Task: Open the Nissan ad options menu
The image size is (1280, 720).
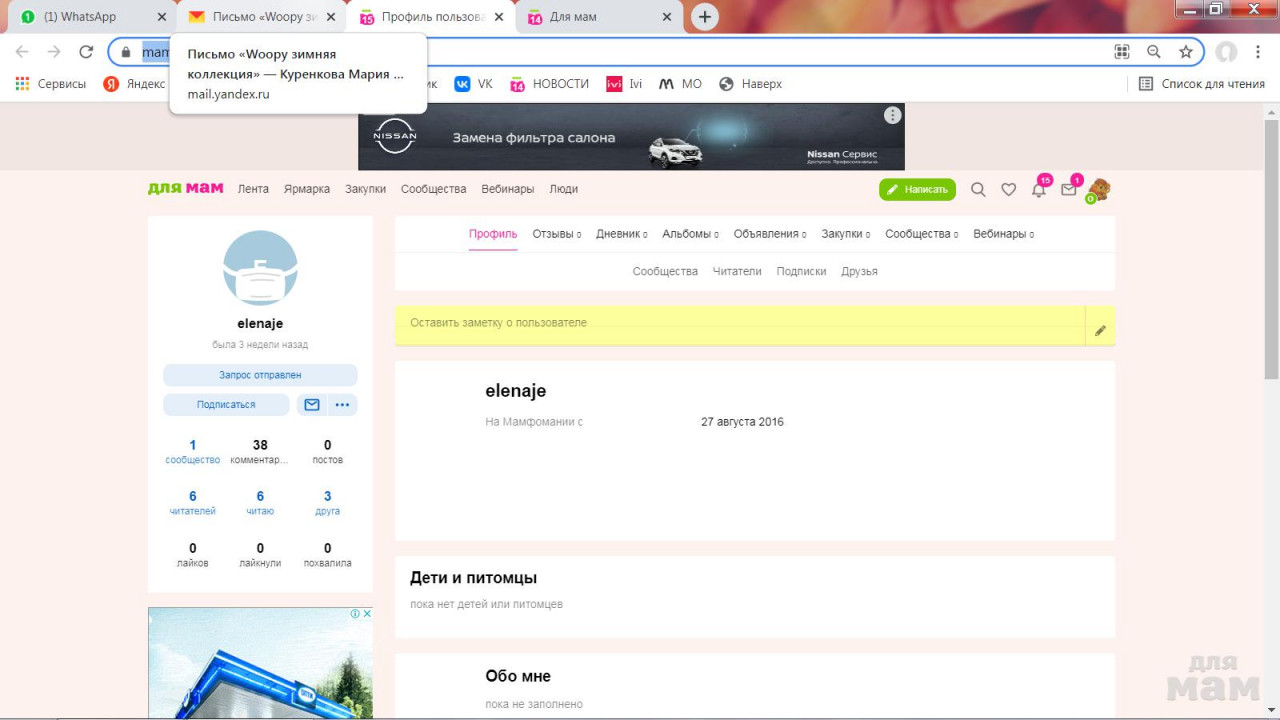Action: (892, 116)
